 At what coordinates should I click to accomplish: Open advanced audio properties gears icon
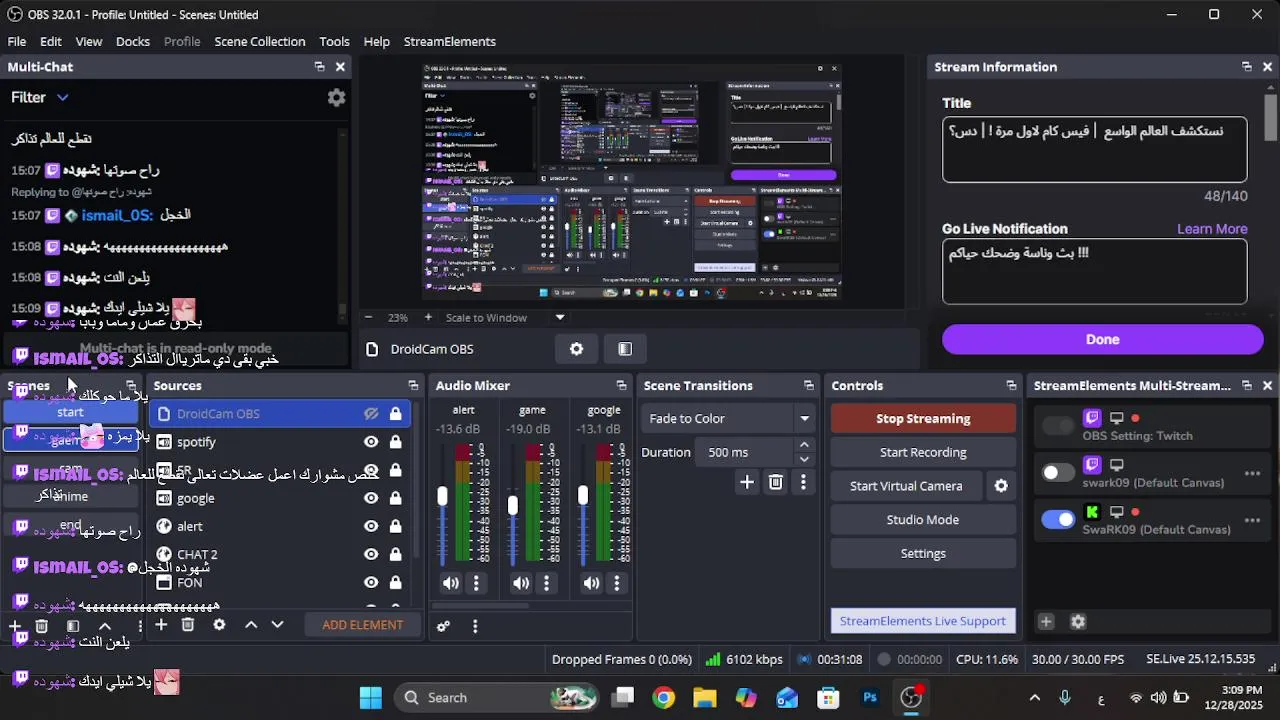point(443,626)
